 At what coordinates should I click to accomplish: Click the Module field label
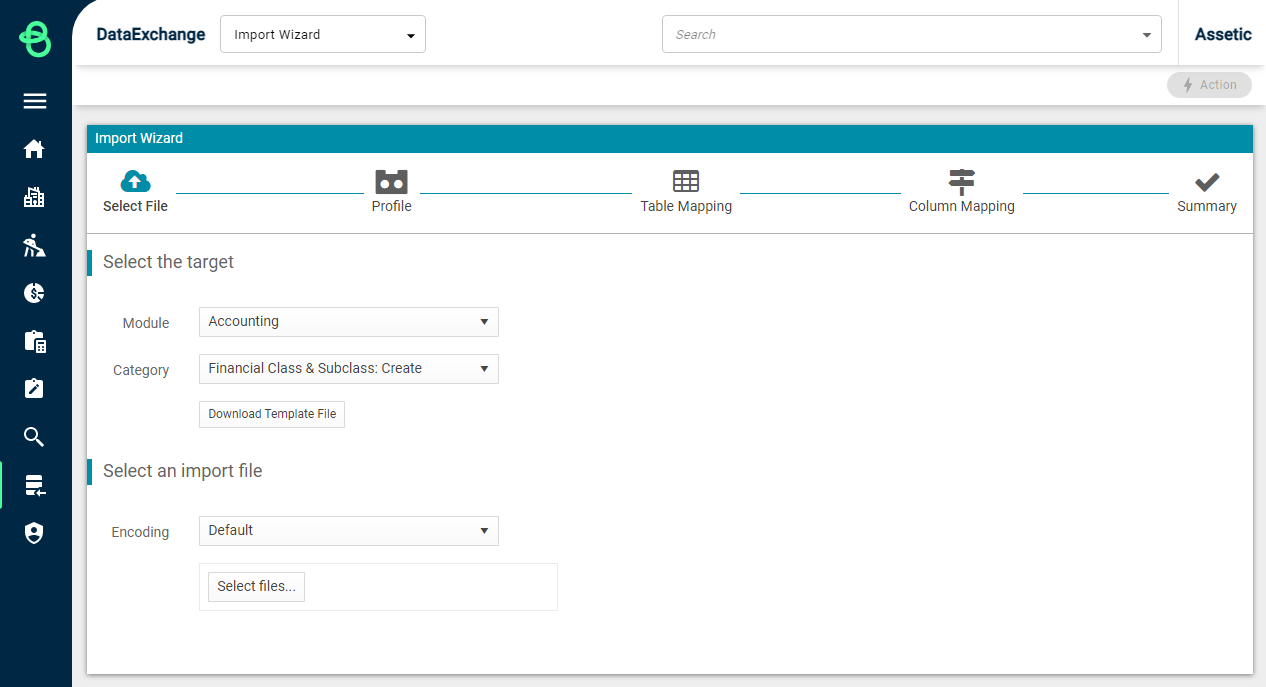[x=146, y=323]
